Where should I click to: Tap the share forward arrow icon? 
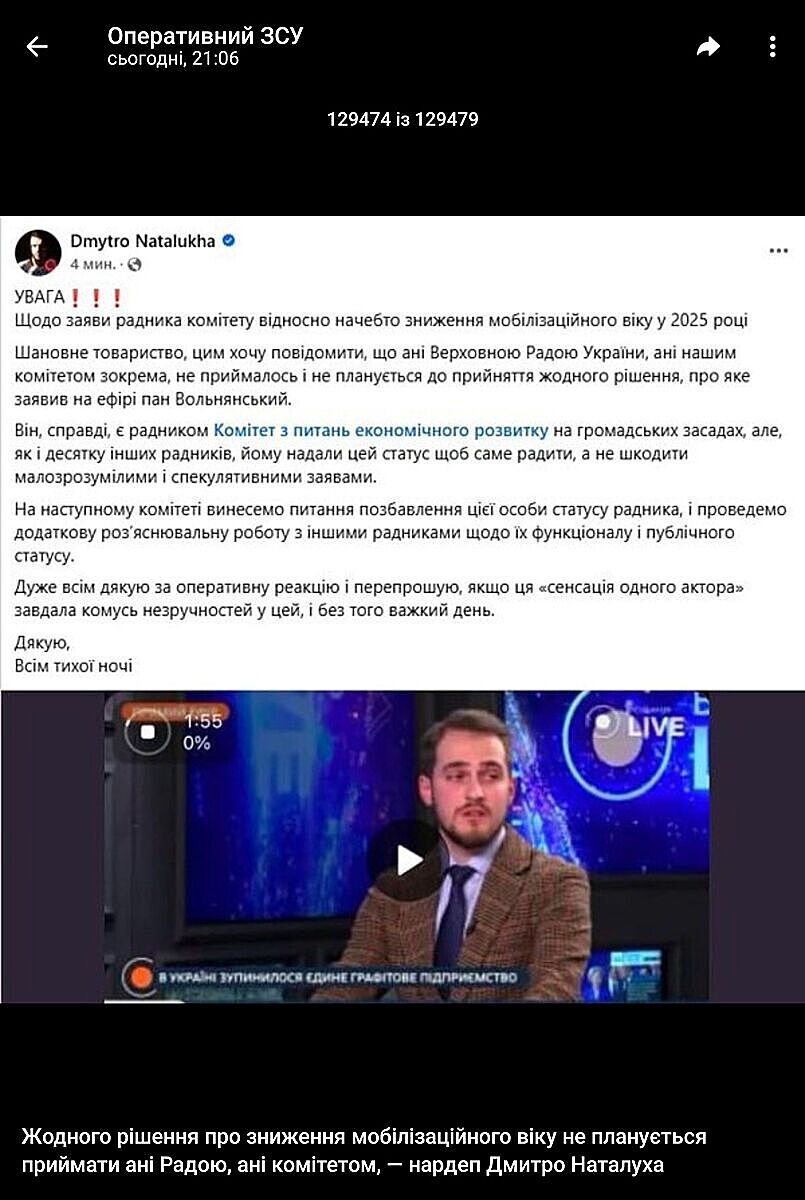point(708,46)
